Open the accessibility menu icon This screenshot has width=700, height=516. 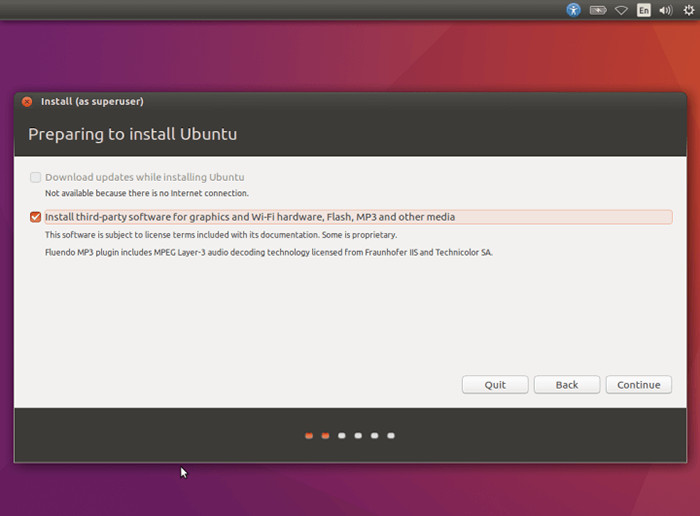click(573, 10)
